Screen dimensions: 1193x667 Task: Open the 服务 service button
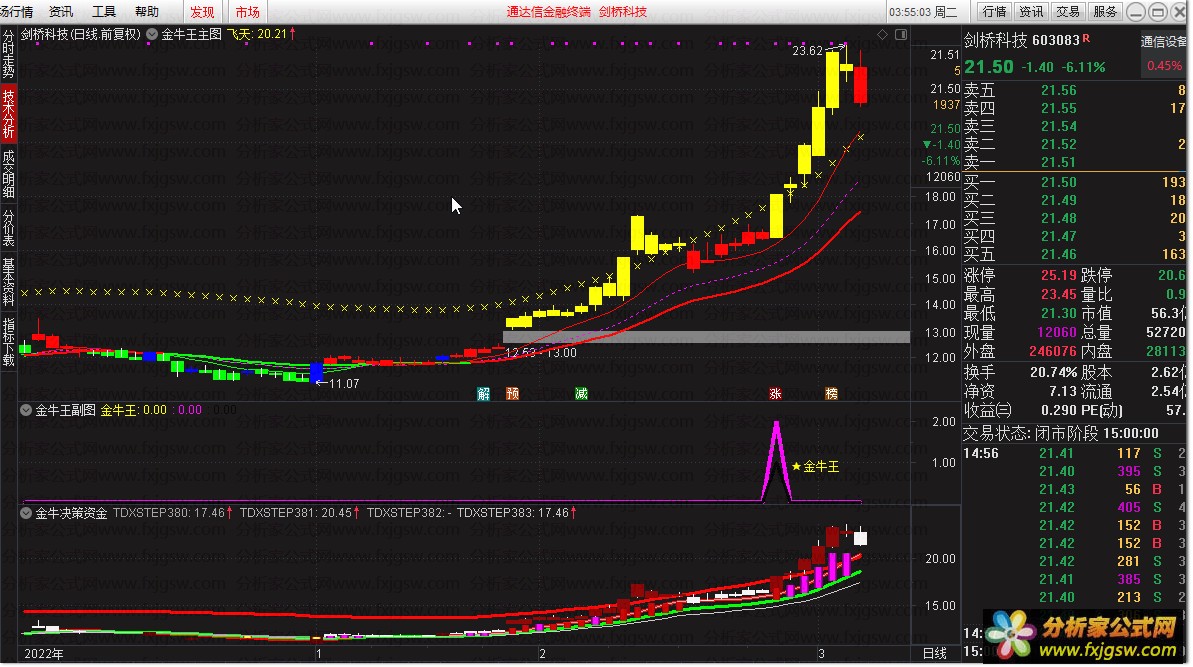(1105, 11)
